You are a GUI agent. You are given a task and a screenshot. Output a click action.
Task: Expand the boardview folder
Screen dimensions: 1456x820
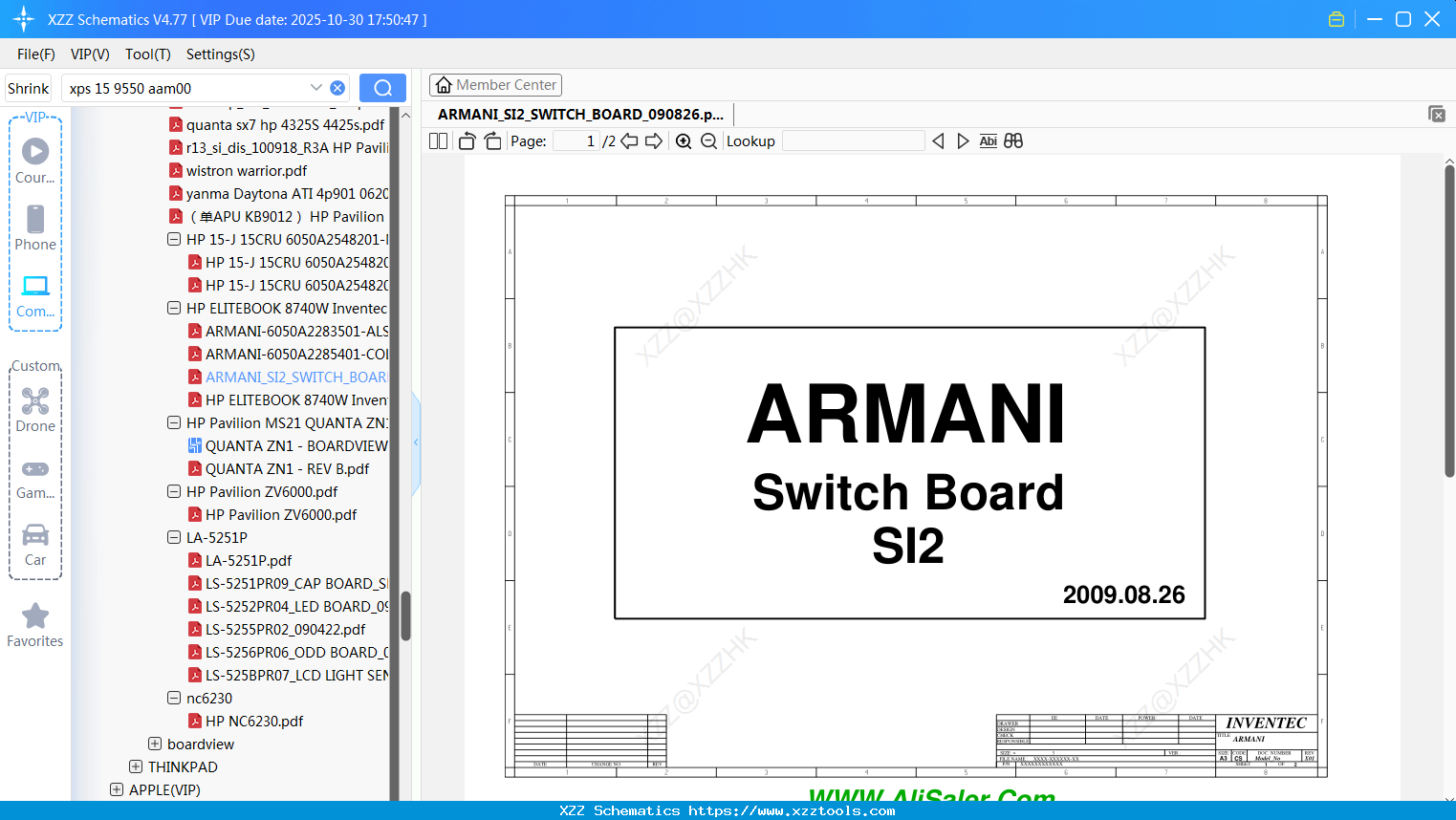[155, 744]
